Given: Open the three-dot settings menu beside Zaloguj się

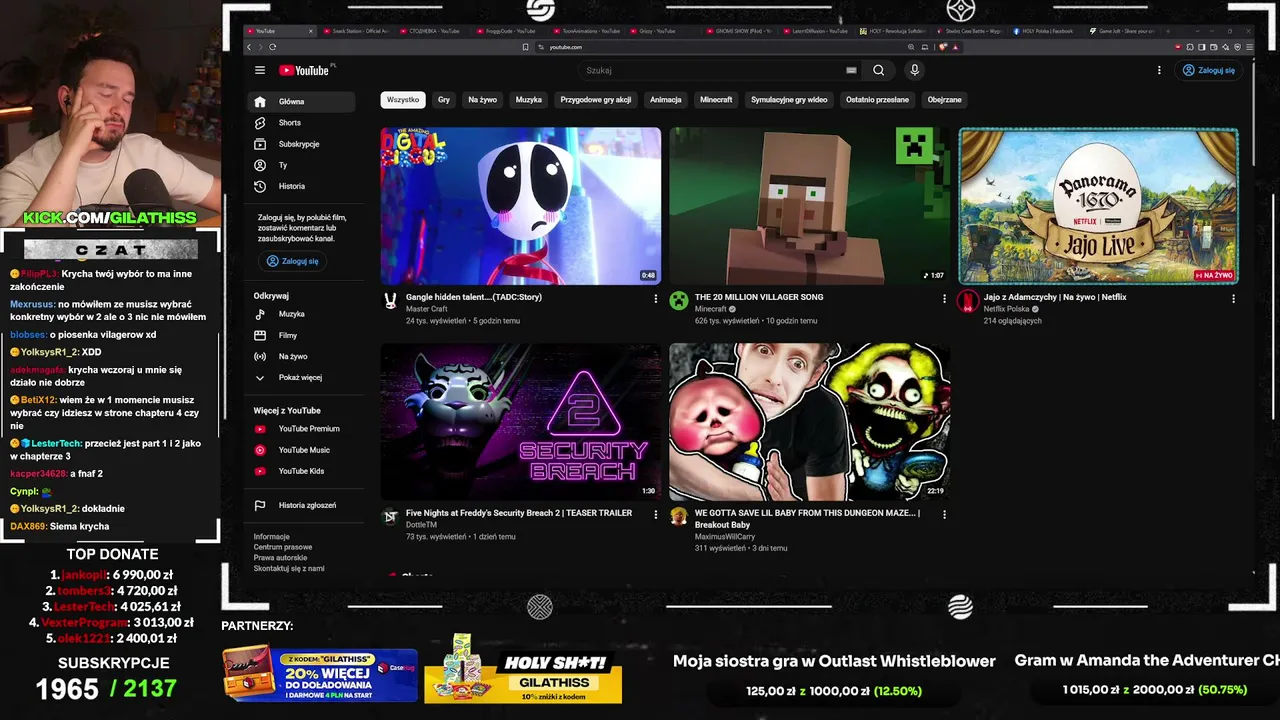Looking at the screenshot, I should click(1159, 70).
